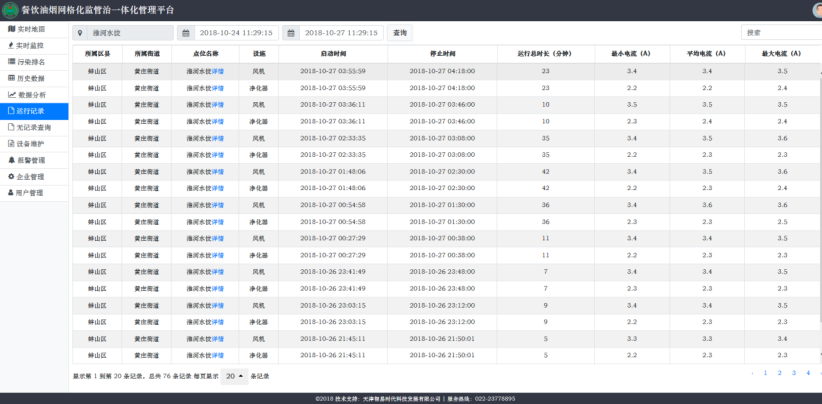Viewport: 822px width, 404px height.
Task: Click the 详情 link in the first row
Action: [x=218, y=72]
